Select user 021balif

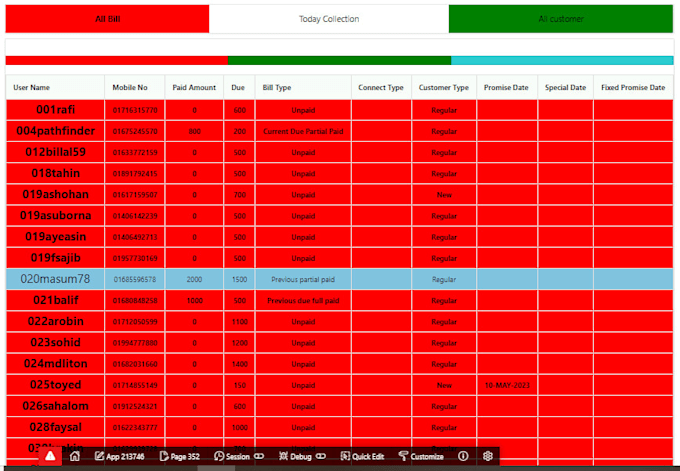[x=56, y=300]
